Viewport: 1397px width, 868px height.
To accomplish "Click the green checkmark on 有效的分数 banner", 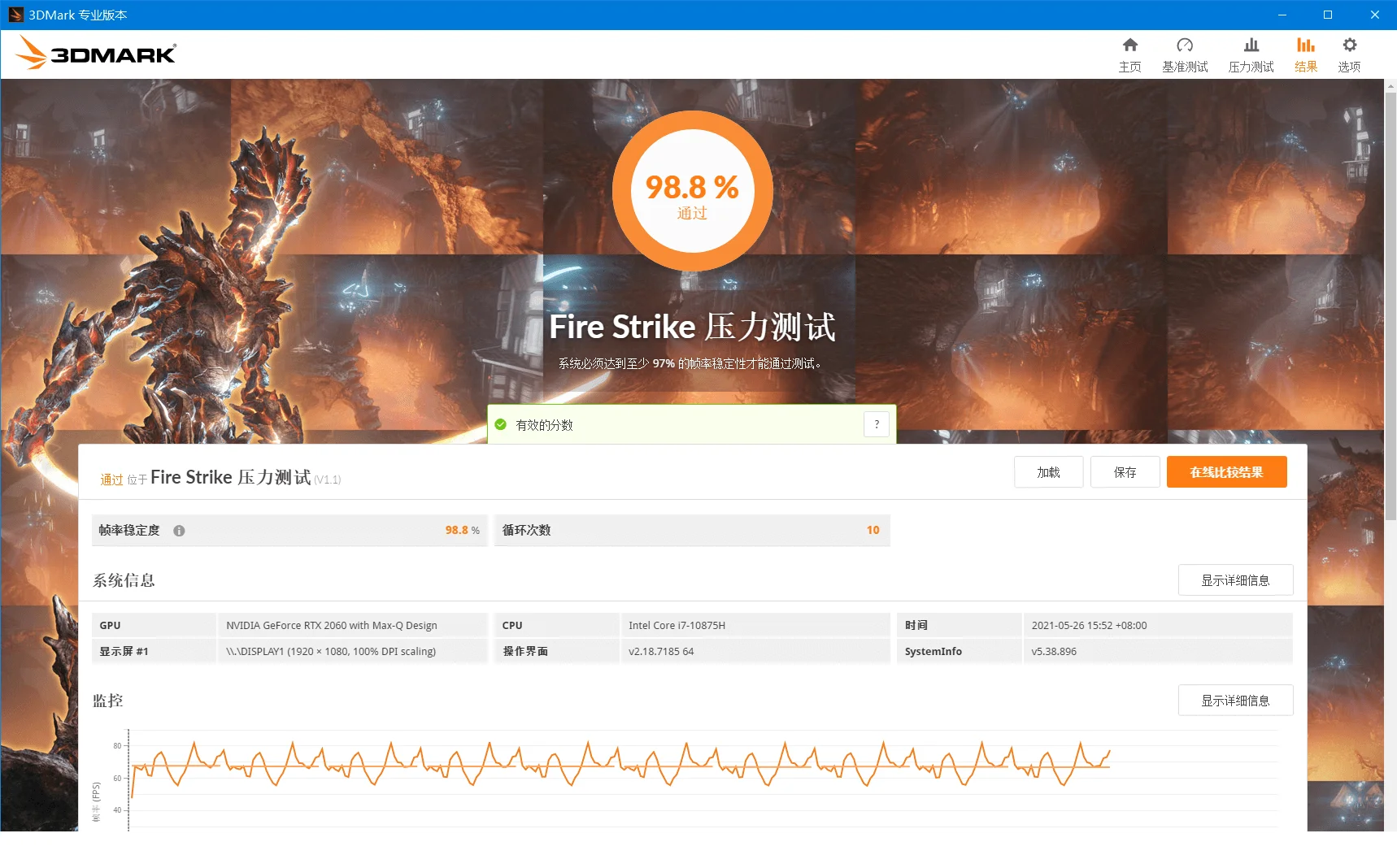I will pos(499,424).
